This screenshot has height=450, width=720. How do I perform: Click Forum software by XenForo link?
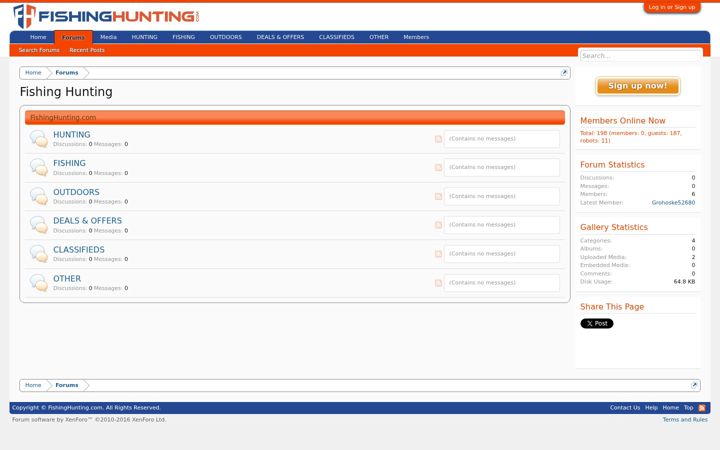click(x=89, y=420)
